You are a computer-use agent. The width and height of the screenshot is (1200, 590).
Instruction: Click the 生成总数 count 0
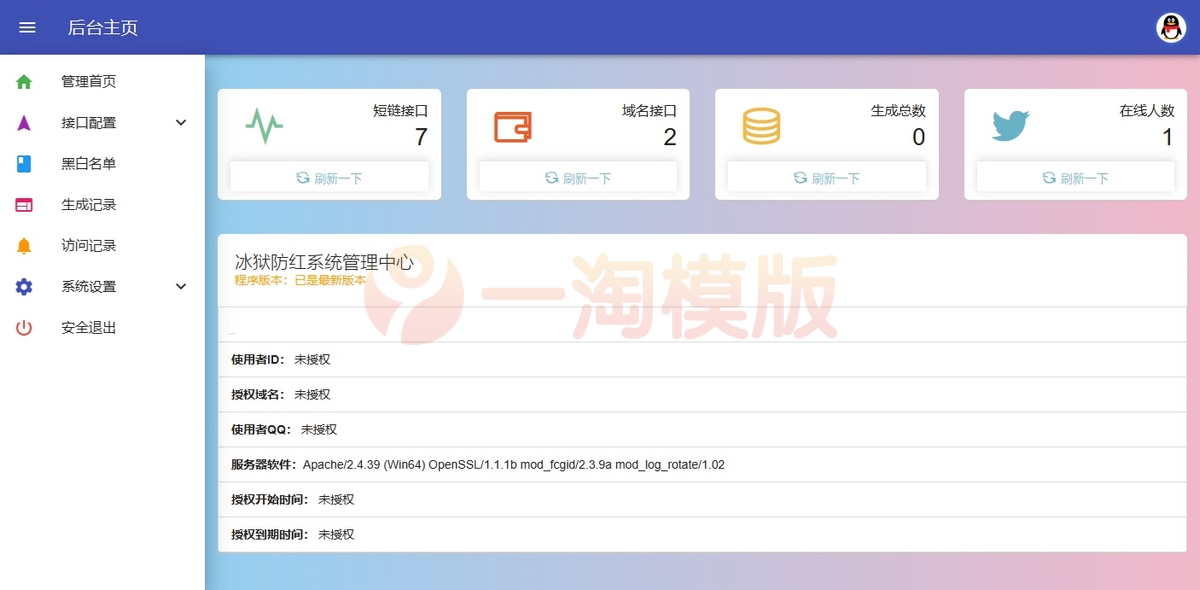[919, 137]
